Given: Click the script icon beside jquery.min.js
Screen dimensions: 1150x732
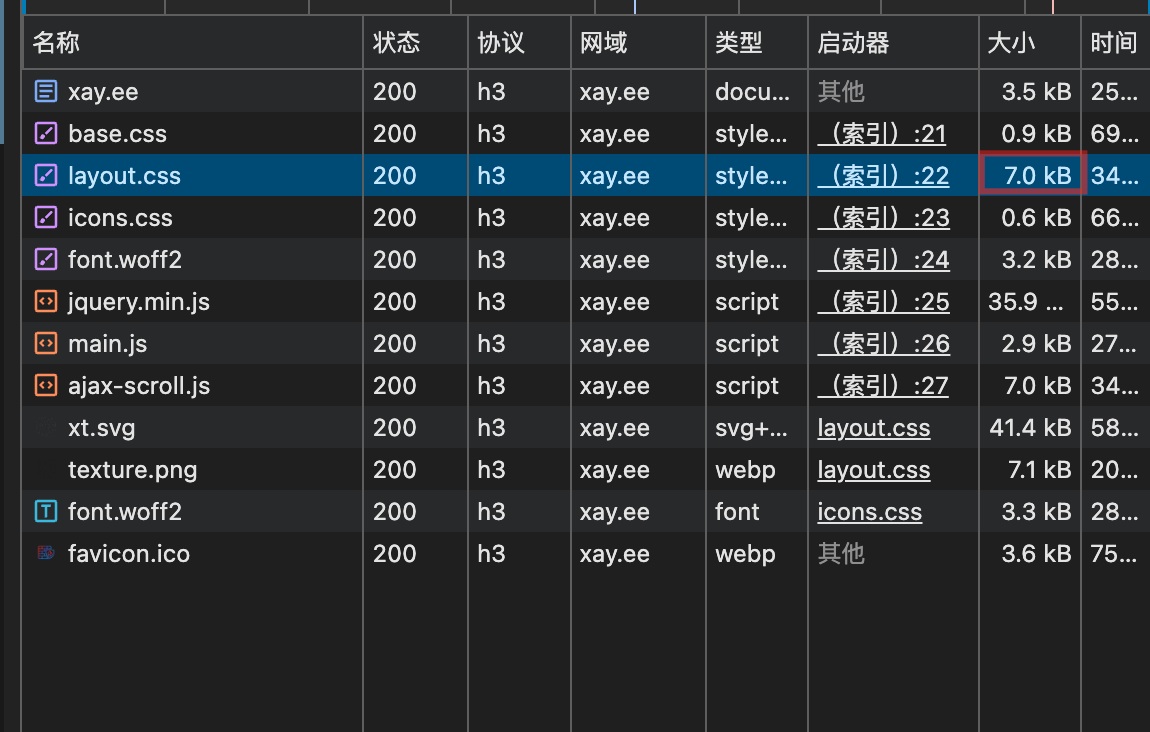Looking at the screenshot, I should 45,301.
